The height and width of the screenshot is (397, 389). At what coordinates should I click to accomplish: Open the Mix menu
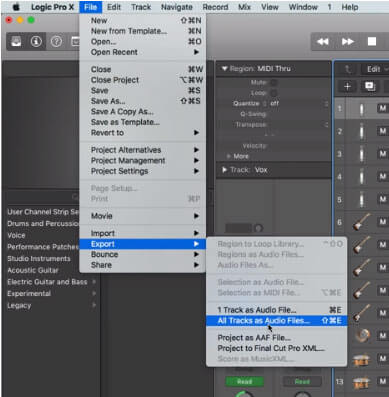244,7
